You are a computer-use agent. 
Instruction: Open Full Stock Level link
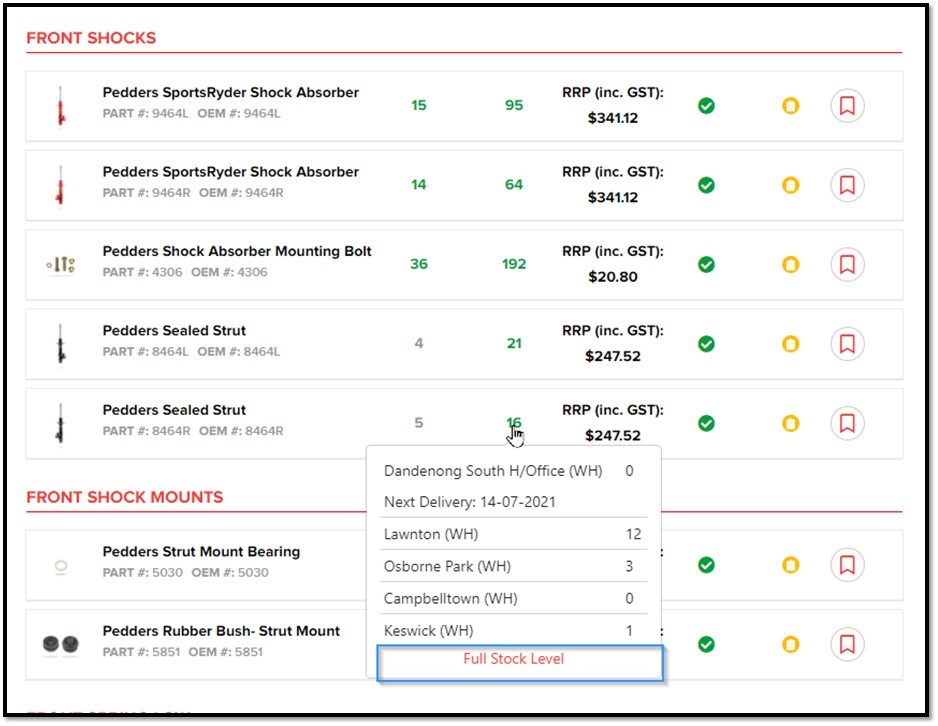[x=513, y=658]
